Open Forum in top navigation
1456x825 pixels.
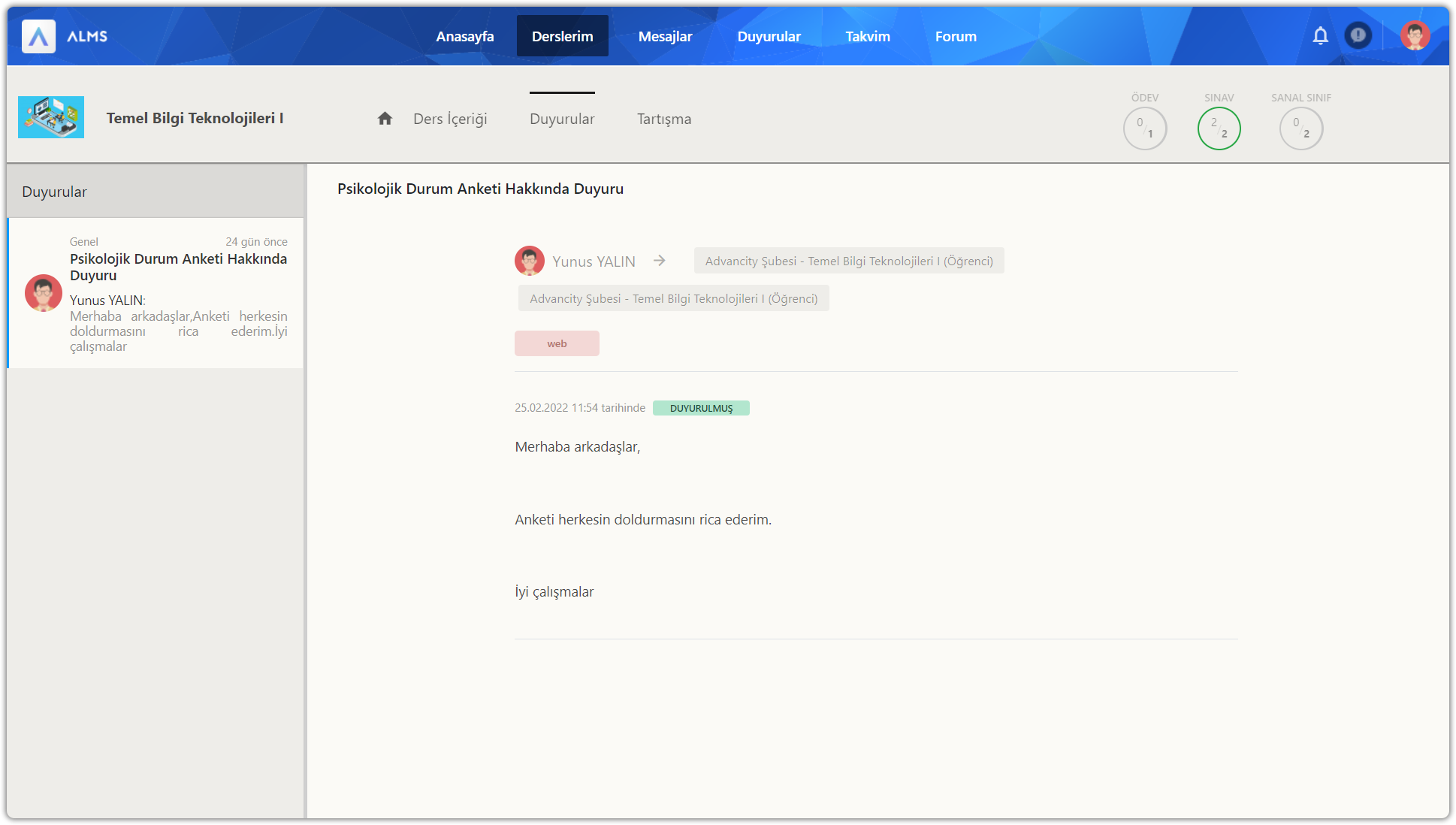955,36
